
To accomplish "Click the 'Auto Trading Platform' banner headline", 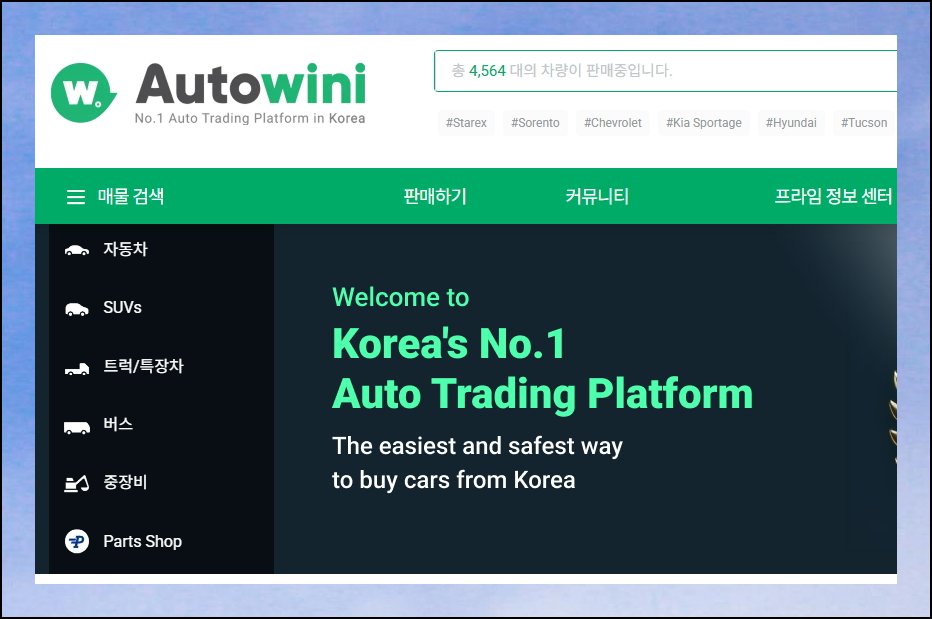I will [542, 394].
